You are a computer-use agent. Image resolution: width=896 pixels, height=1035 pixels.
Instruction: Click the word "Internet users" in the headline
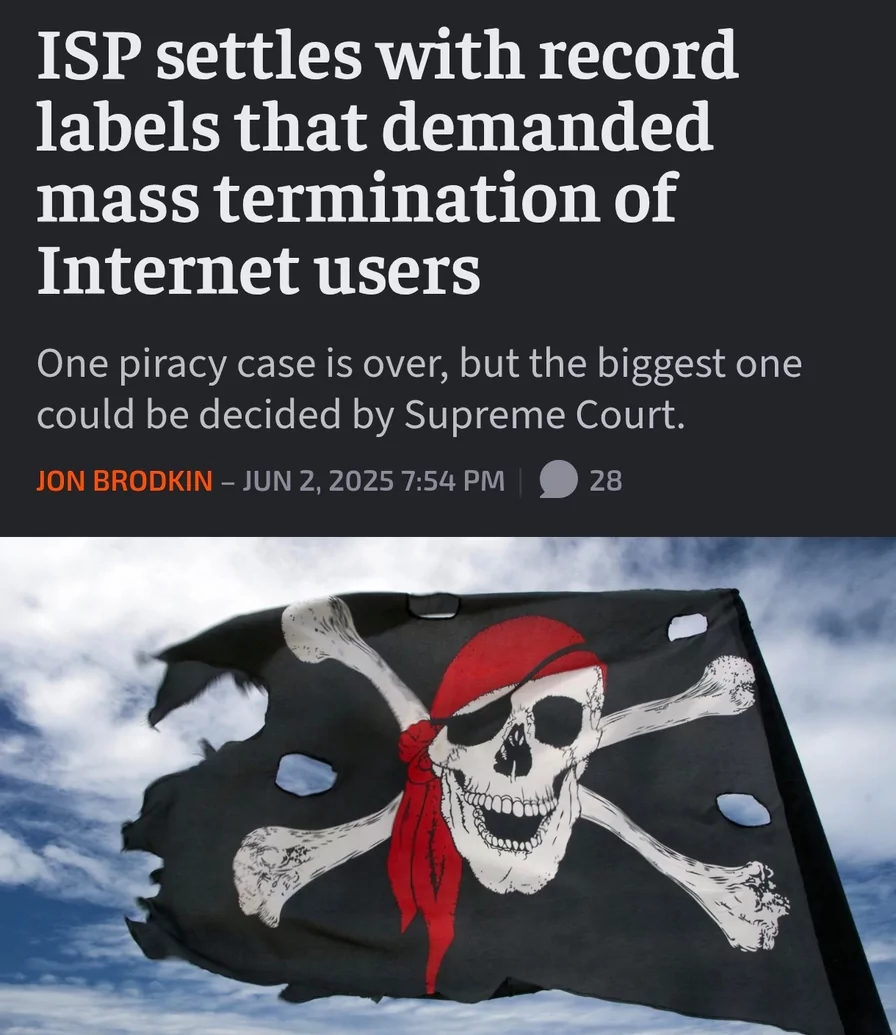(259, 271)
